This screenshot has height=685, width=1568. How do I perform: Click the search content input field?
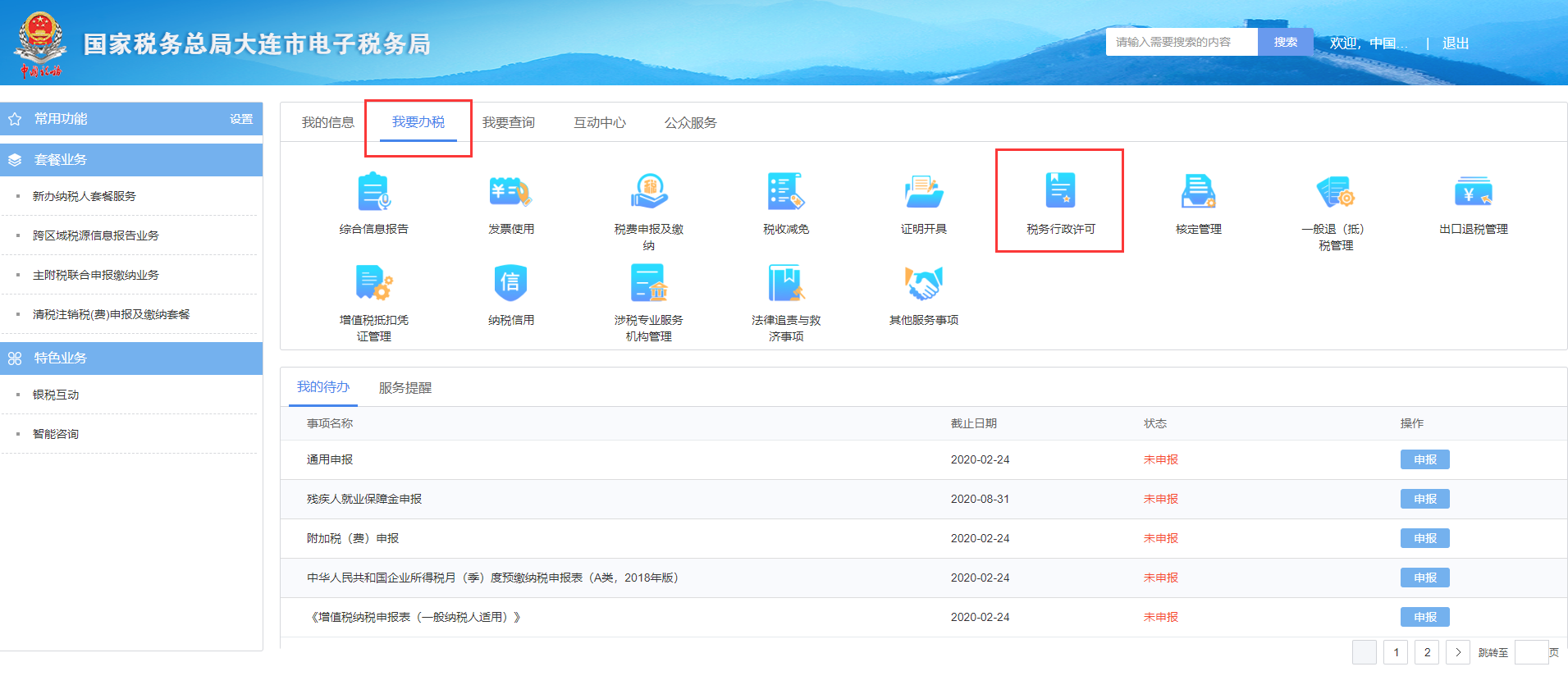(1182, 42)
